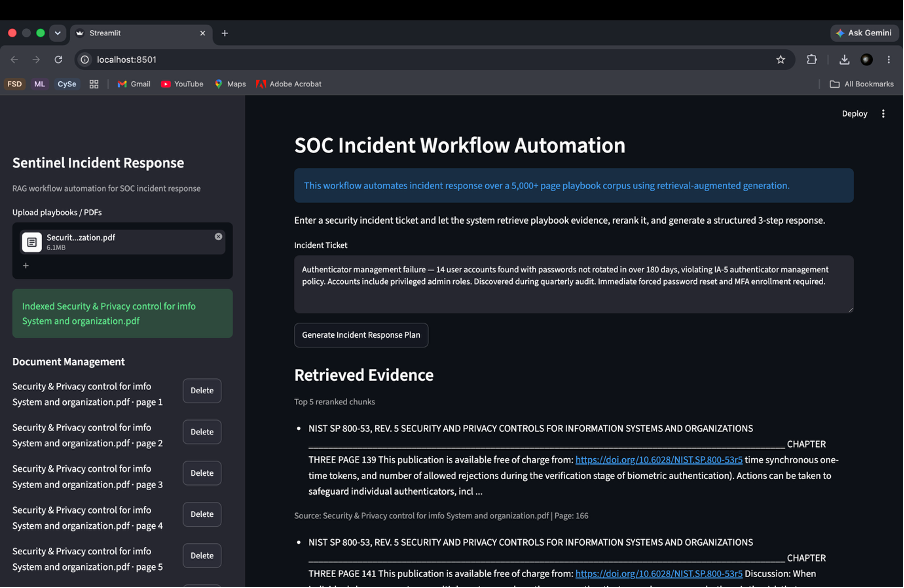Delete the page 2 document entry
Viewport: 904px width, 588px height.
(202, 432)
